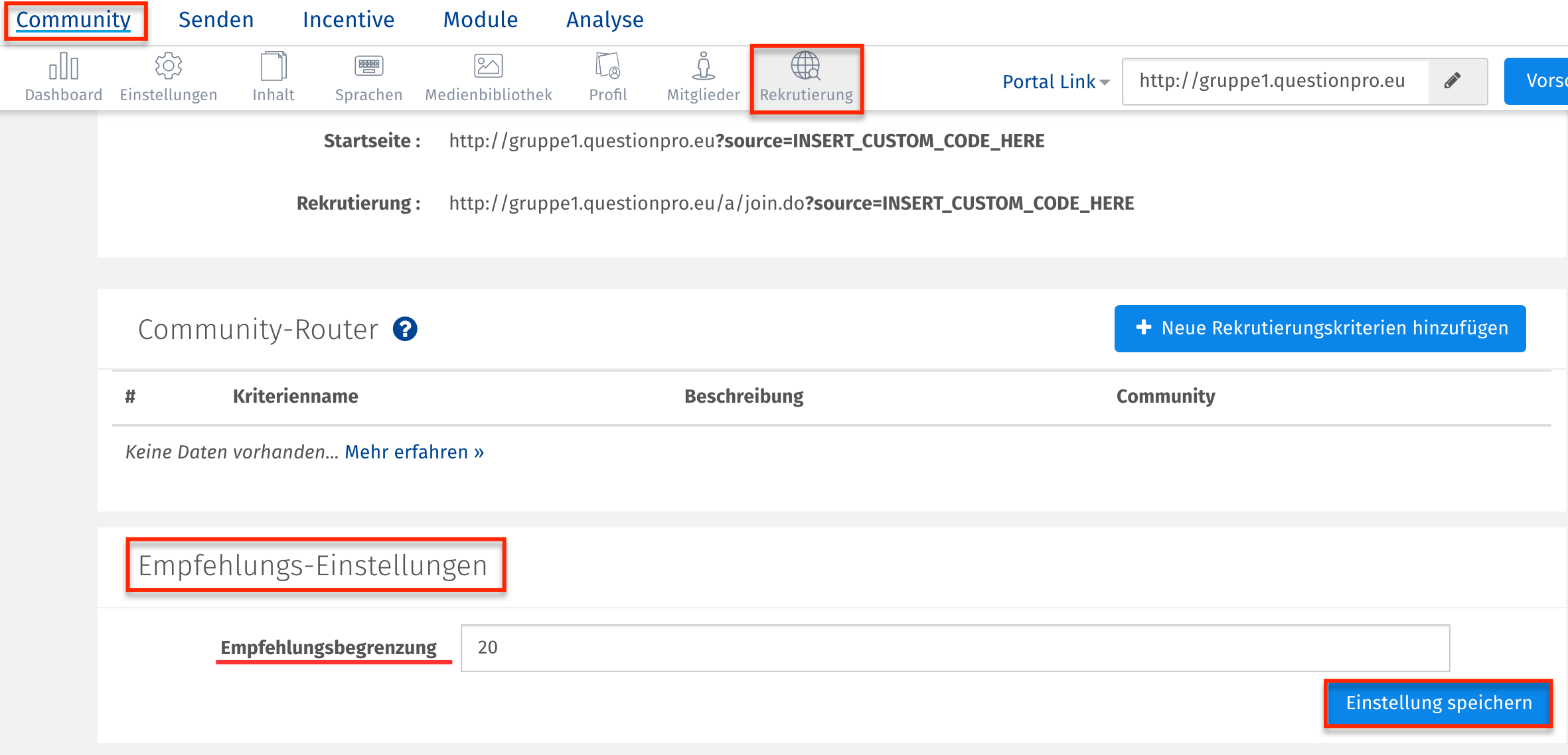
Task: Click Community-Router help question mark icon
Action: coord(405,329)
